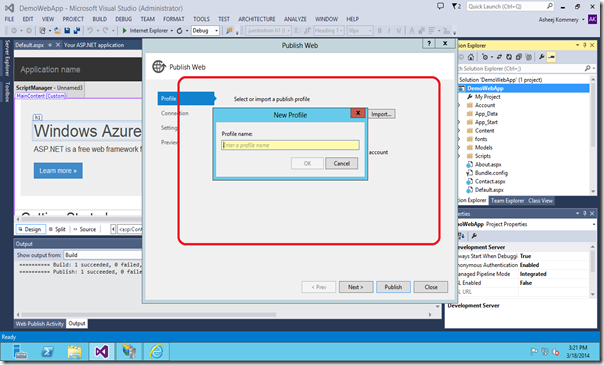
Task: Switch to Class View tab
Action: (x=540, y=201)
